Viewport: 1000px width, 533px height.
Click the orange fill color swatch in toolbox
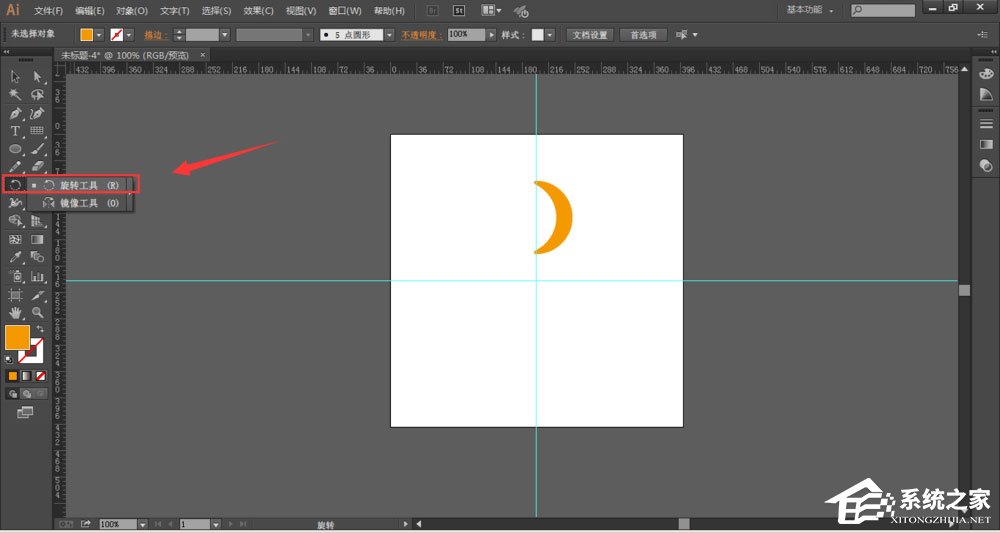(17, 337)
